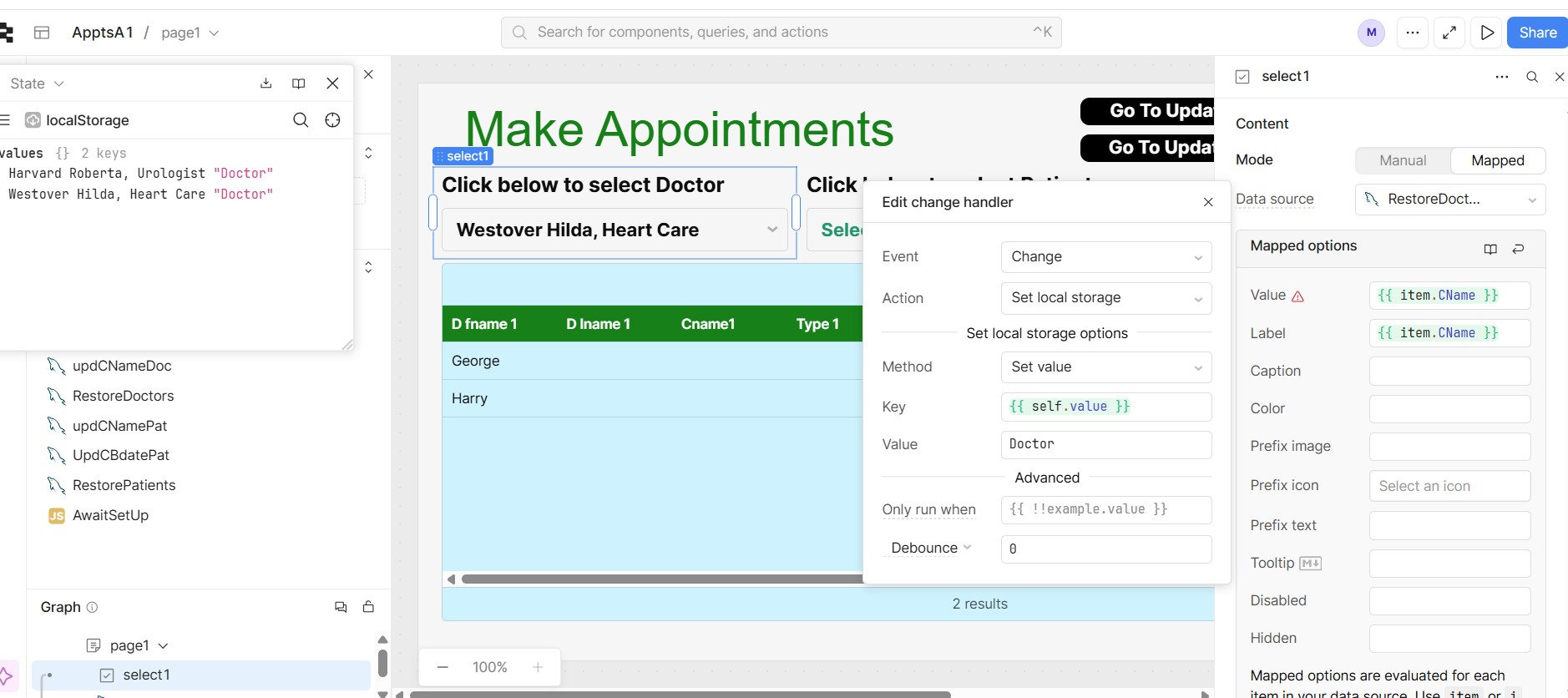
Task: Open the AwaitSetUp JS query
Action: click(x=110, y=515)
